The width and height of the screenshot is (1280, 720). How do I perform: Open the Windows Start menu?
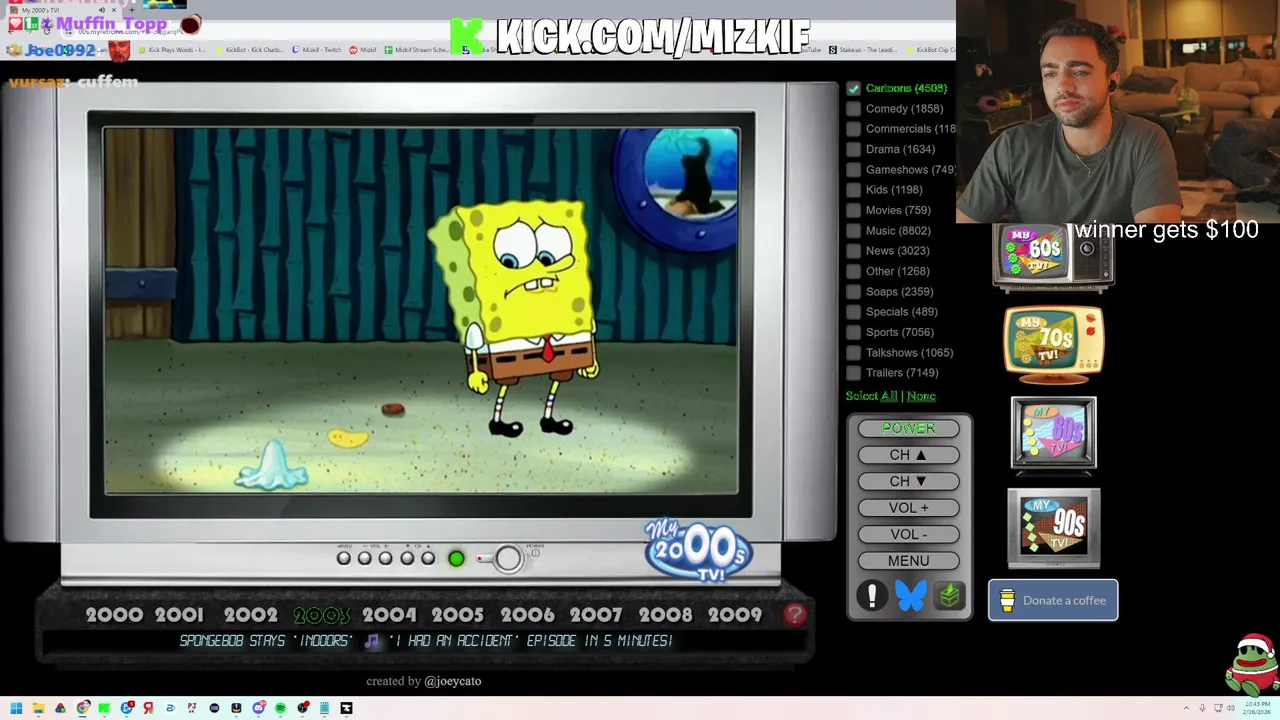click(16, 708)
